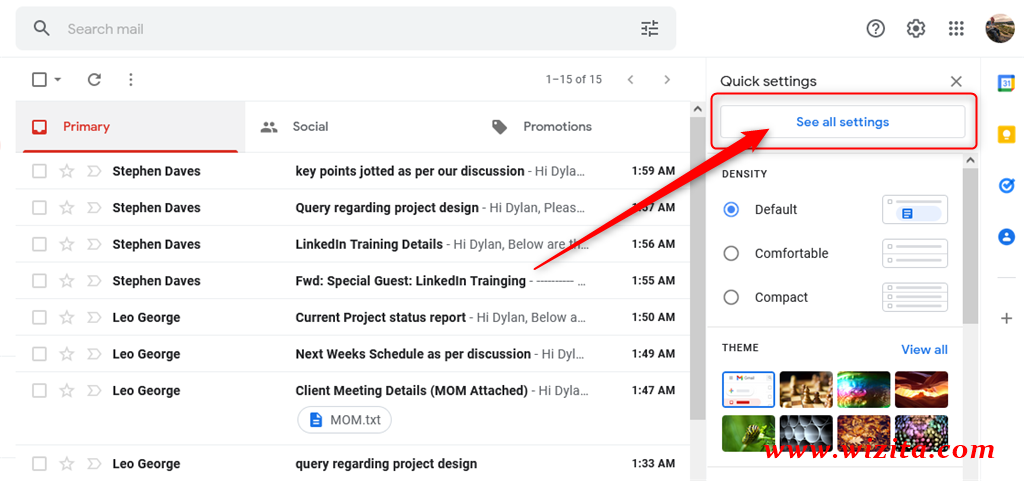Choose the Compact density option
1024x481 pixels.
[x=731, y=297]
